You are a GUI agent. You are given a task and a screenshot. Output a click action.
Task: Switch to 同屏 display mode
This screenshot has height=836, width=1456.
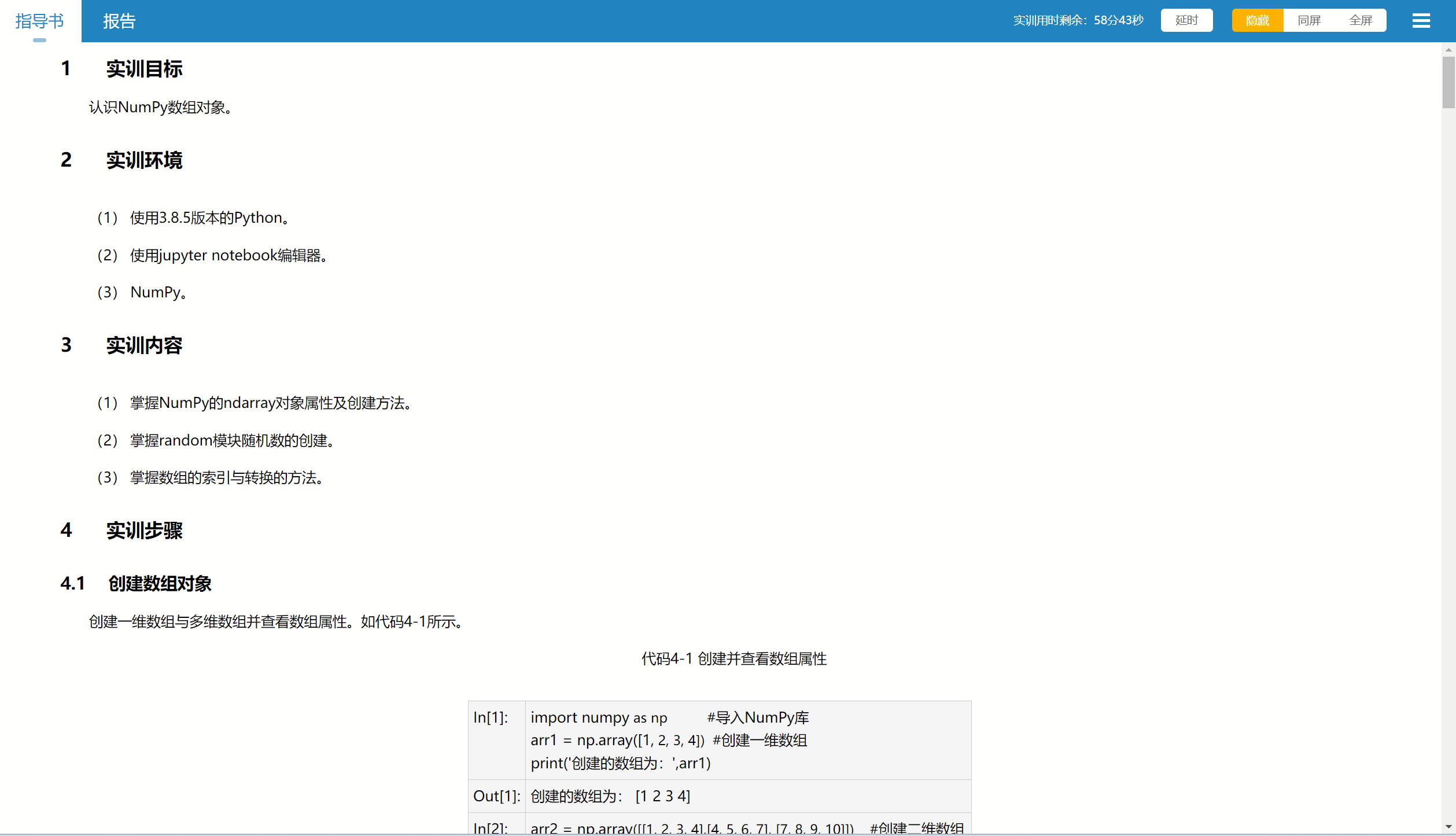[1308, 21]
